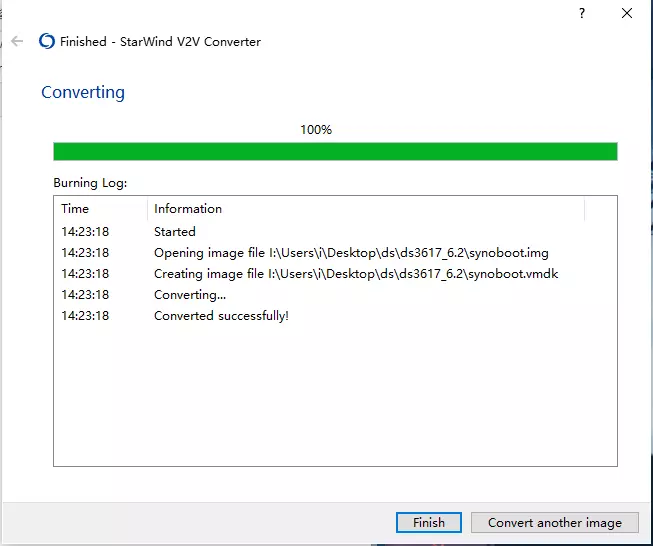Click the timestamp beside "Converted successfully!"

click(85, 316)
